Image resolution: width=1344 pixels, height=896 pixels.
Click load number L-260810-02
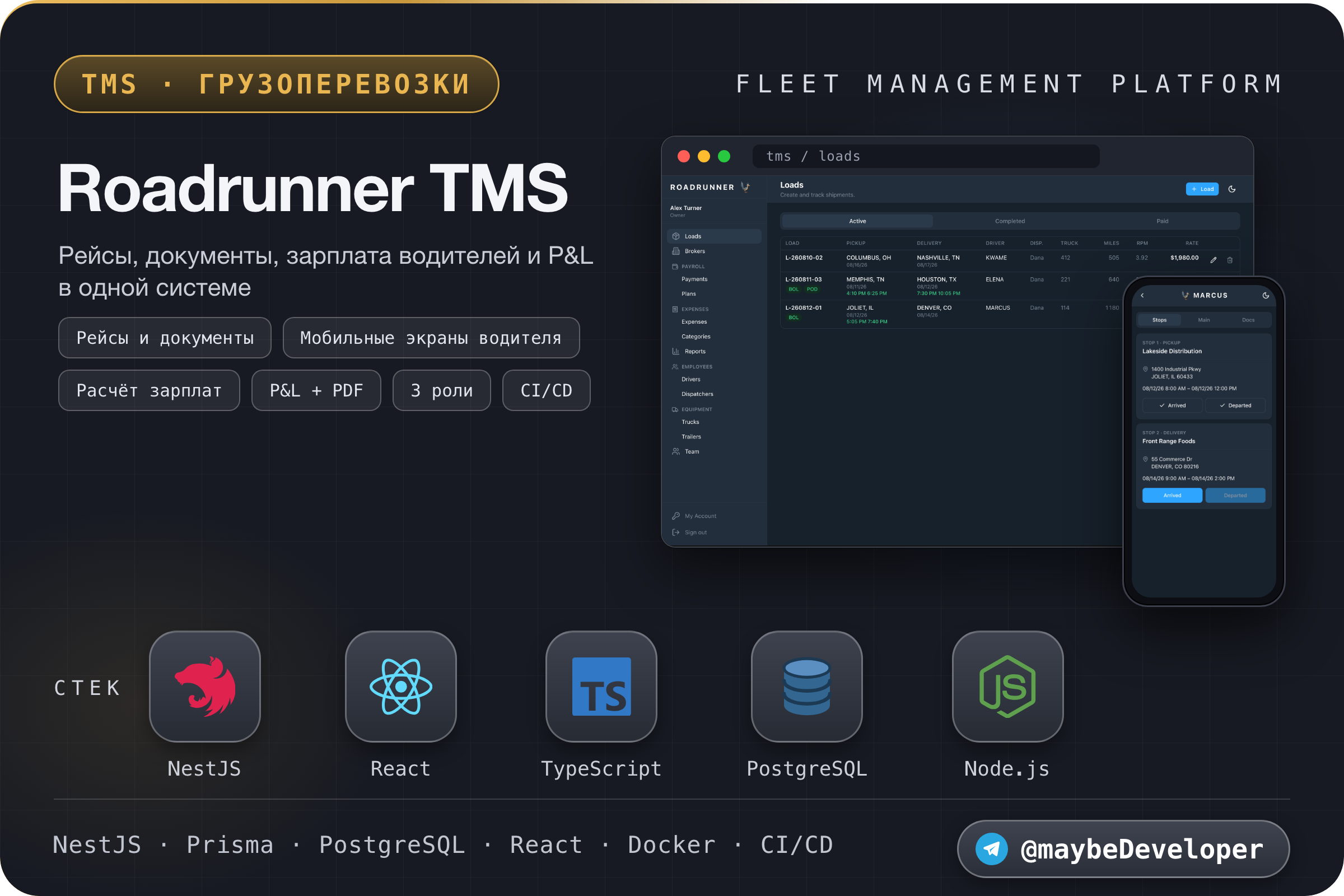click(x=804, y=258)
